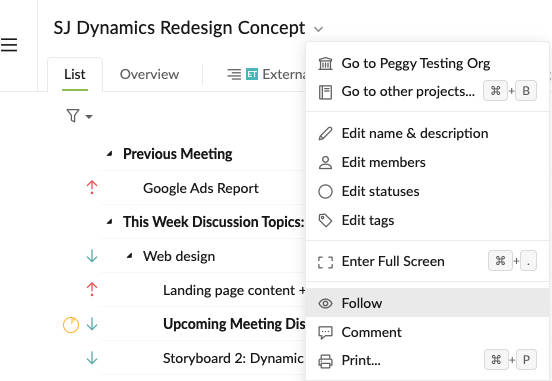Select the Storyboard 2: Dynamic task
Viewport: 552px width, 381px height.
coord(203,358)
